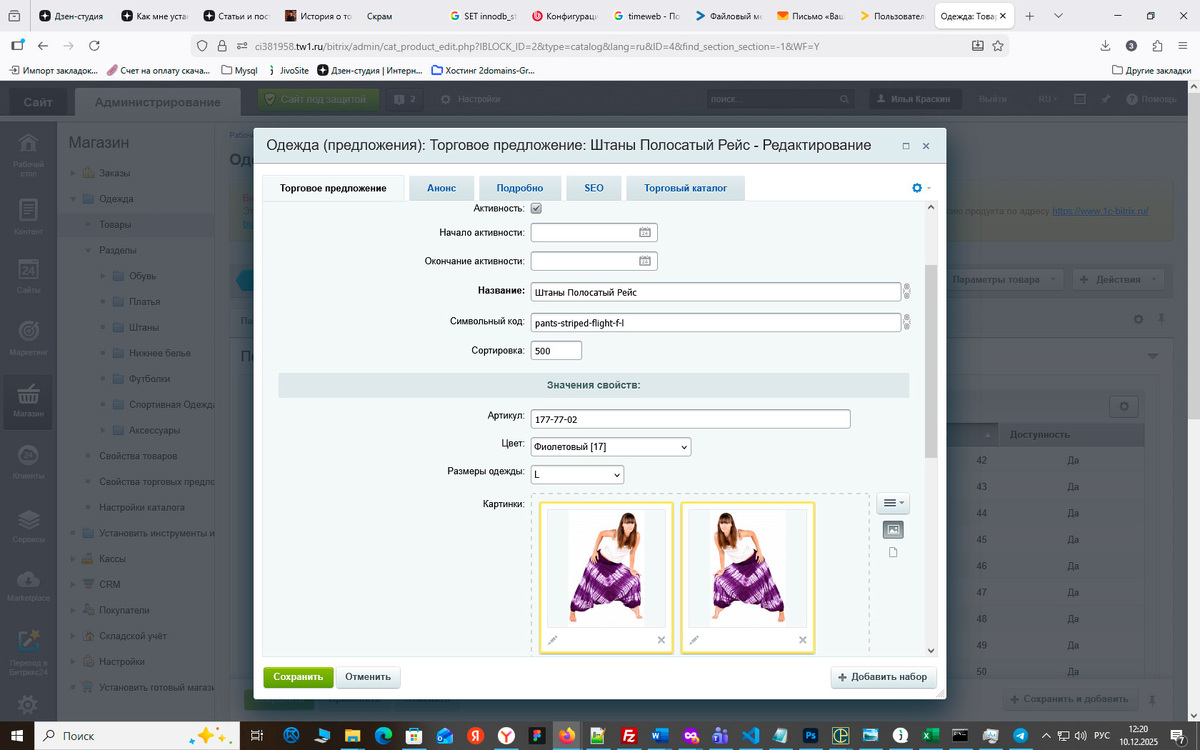1200x750 pixels.
Task: Click the Символьный код input field
Action: [716, 322]
